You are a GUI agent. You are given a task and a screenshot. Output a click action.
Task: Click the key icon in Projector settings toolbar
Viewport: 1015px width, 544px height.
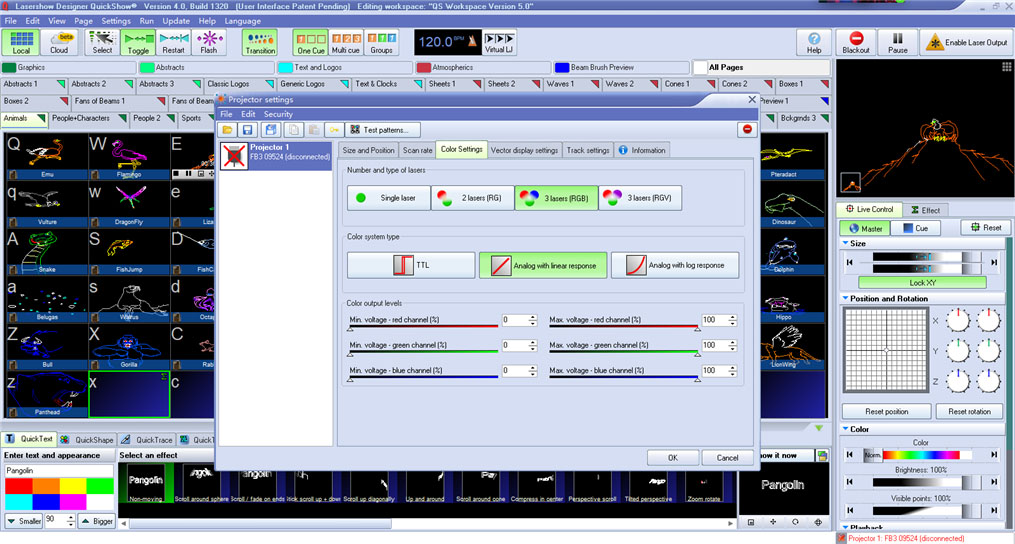[333, 130]
